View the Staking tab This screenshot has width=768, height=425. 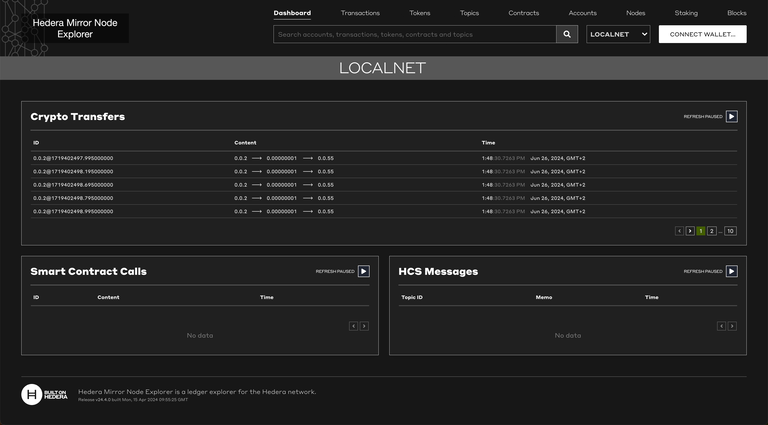point(686,13)
